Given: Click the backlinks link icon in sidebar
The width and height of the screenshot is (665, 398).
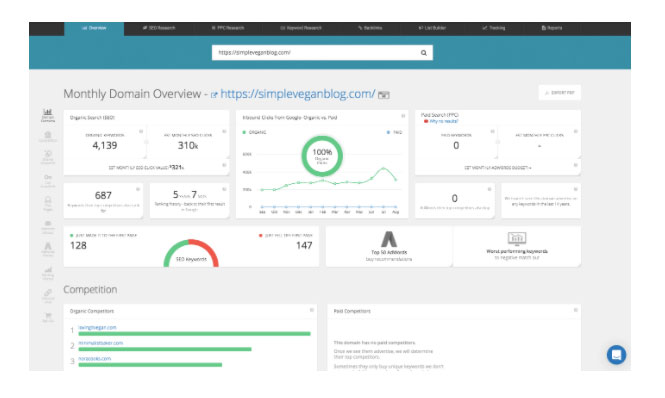Looking at the screenshot, I should pyautogui.click(x=48, y=295).
